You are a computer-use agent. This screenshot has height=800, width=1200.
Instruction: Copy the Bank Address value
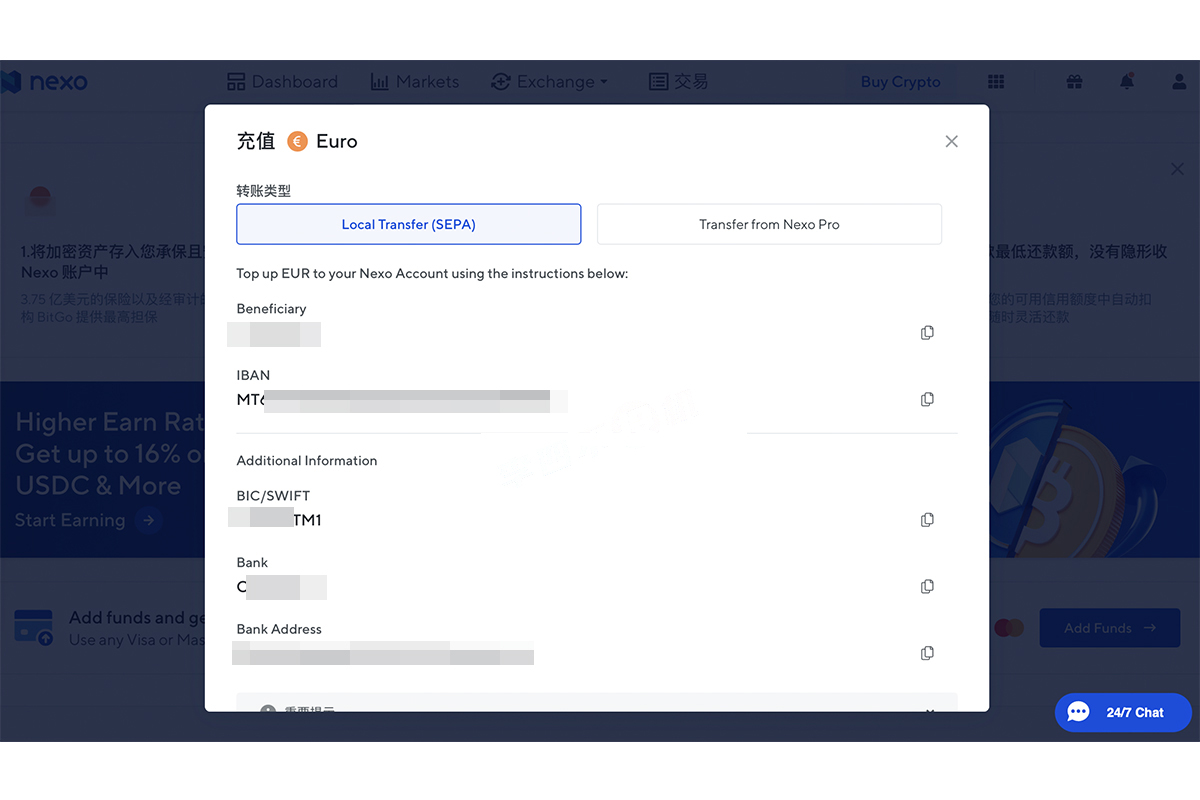coord(927,653)
